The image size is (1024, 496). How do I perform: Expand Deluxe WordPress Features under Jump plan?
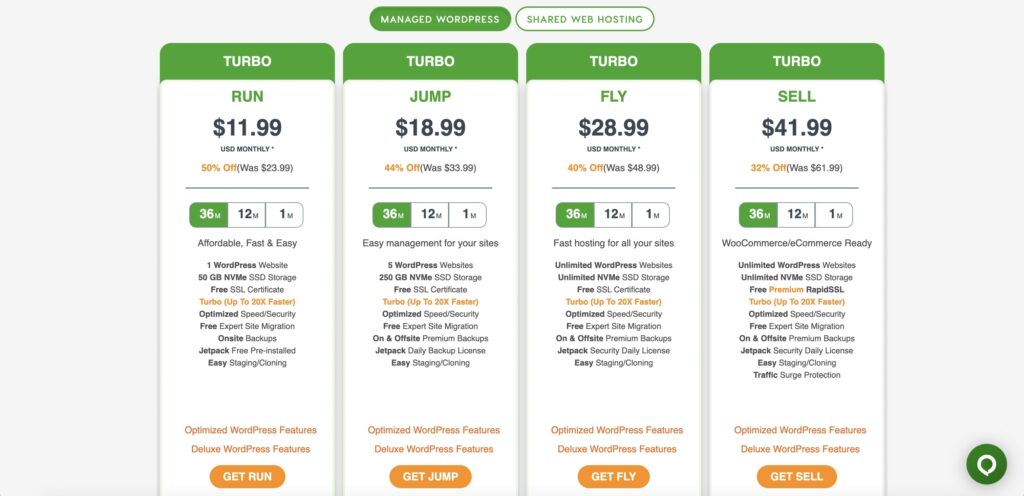coord(434,449)
